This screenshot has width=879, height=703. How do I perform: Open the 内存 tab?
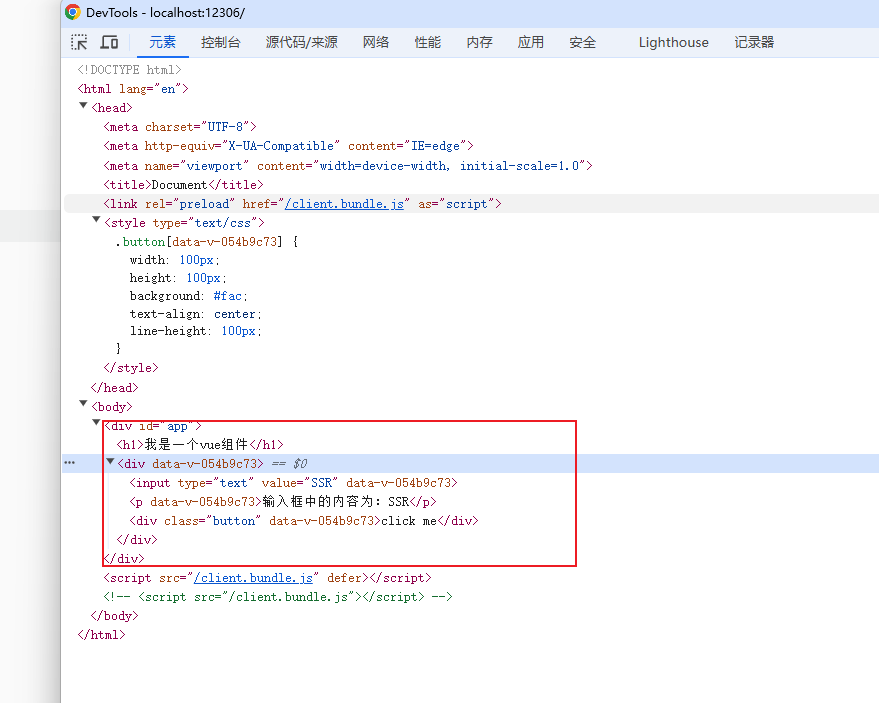(479, 42)
